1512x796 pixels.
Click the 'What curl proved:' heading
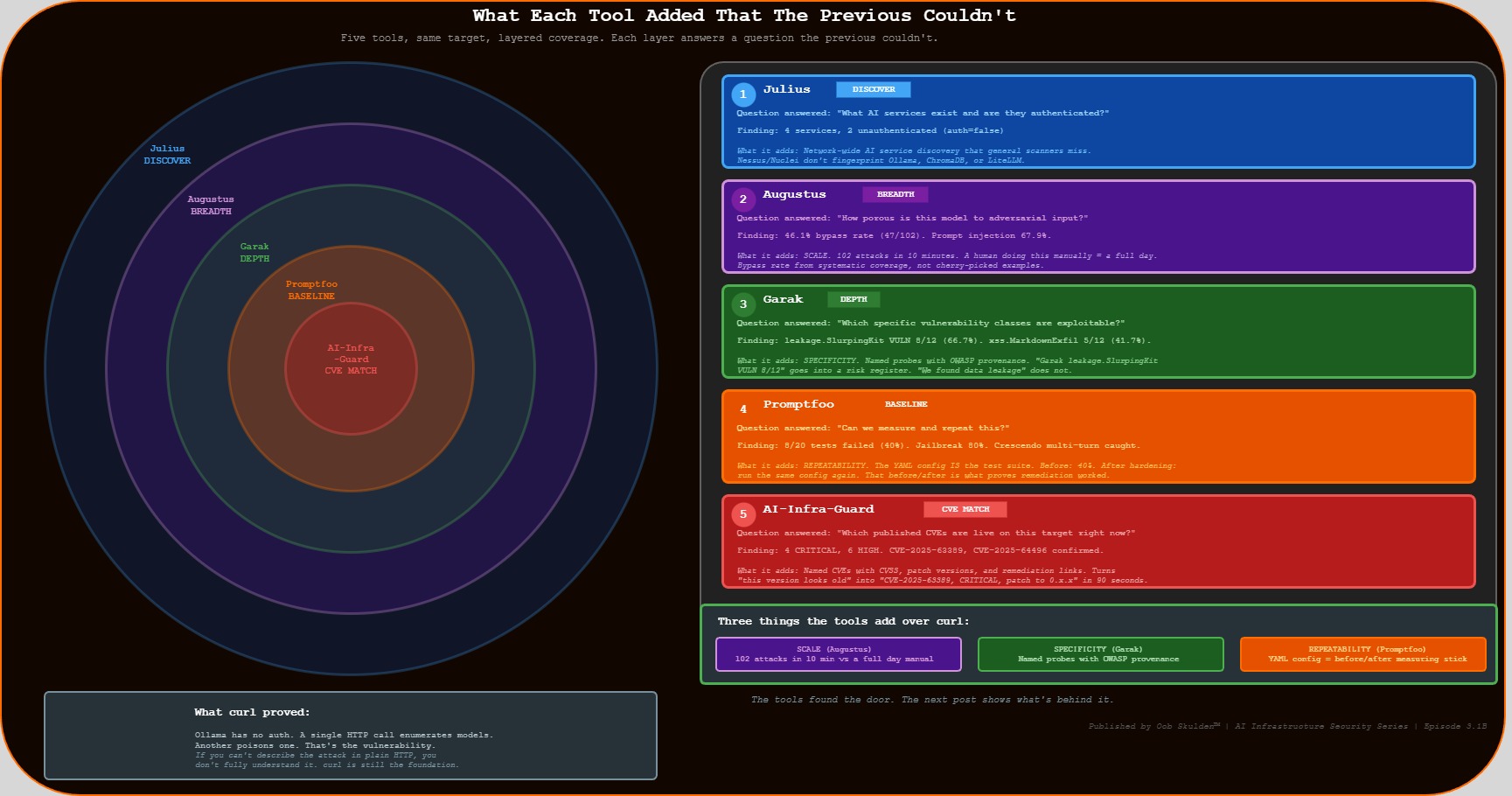click(252, 712)
